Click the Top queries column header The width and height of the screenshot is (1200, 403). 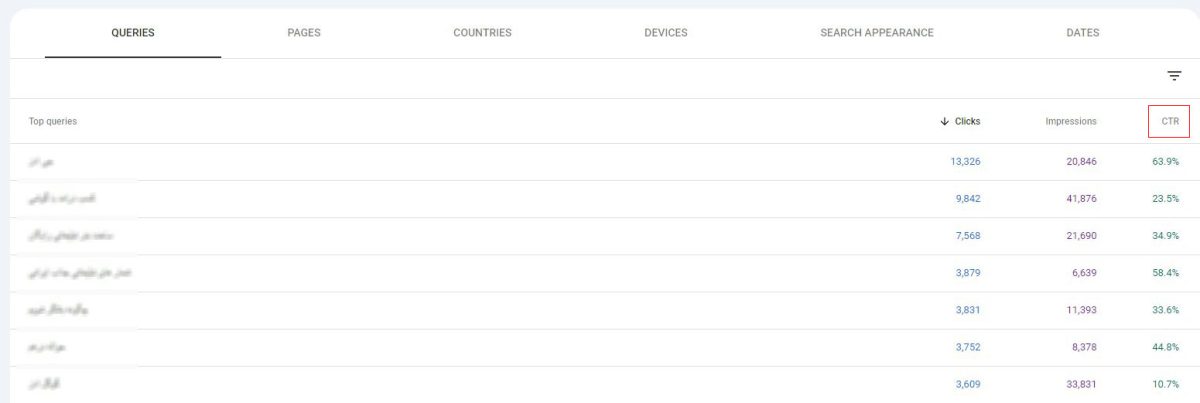coord(53,121)
